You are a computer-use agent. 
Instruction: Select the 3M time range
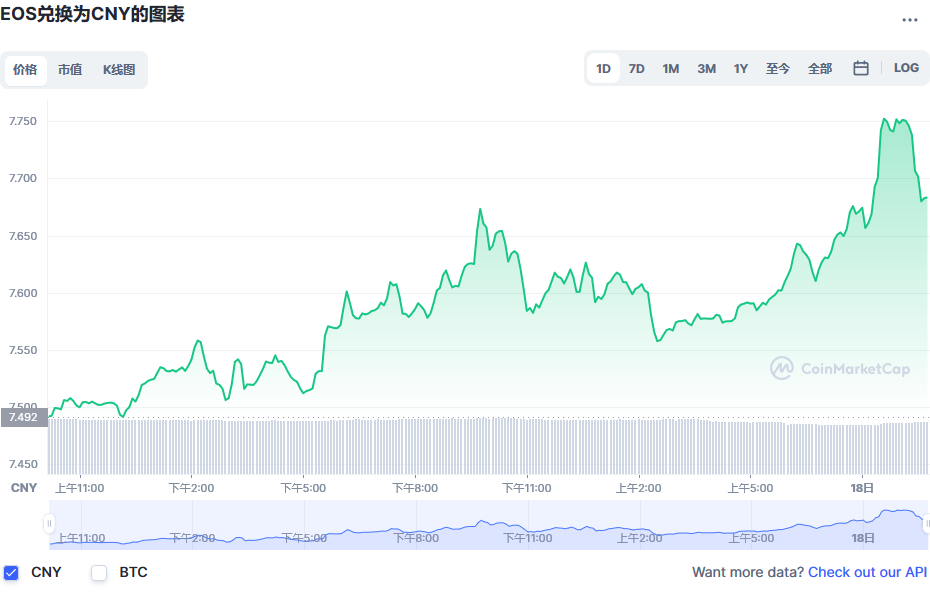click(706, 69)
